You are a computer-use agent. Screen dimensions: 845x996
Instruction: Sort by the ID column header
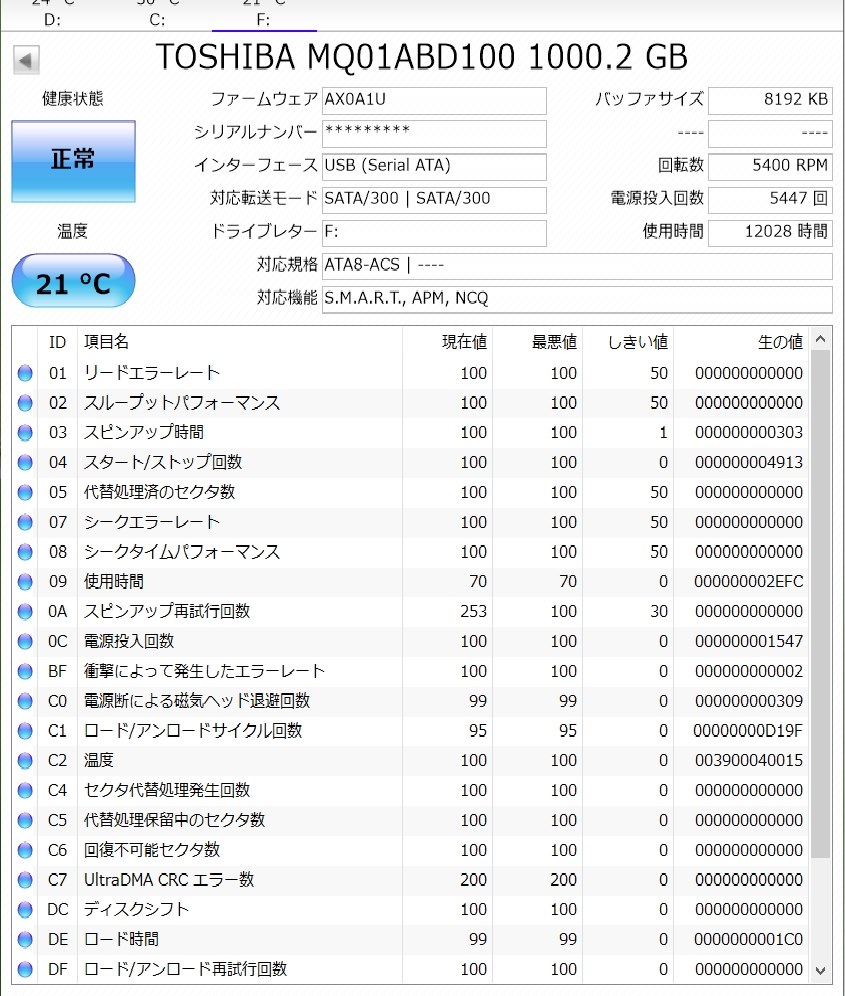[x=57, y=342]
